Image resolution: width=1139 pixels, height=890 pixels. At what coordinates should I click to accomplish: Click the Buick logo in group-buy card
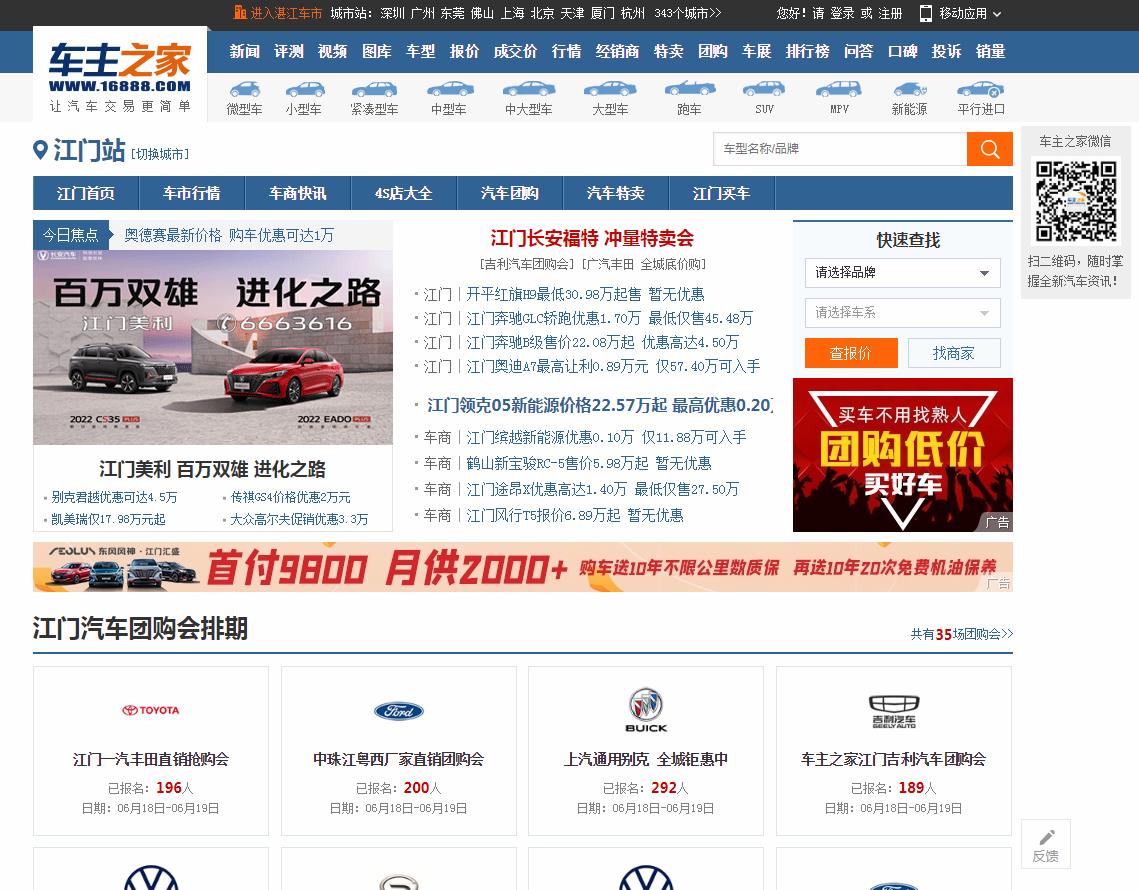(x=646, y=710)
